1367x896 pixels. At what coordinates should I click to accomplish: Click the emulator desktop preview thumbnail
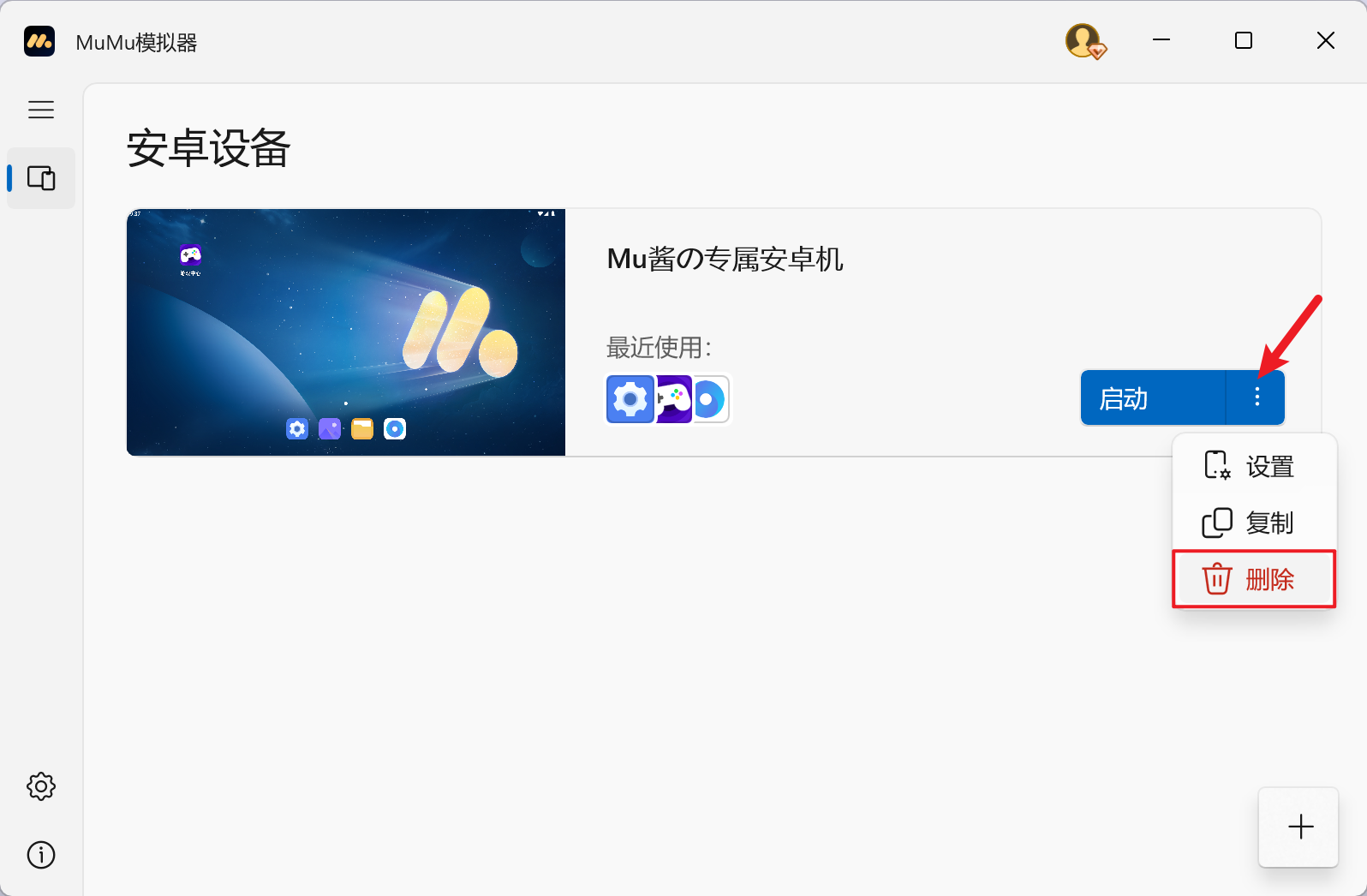coord(346,332)
